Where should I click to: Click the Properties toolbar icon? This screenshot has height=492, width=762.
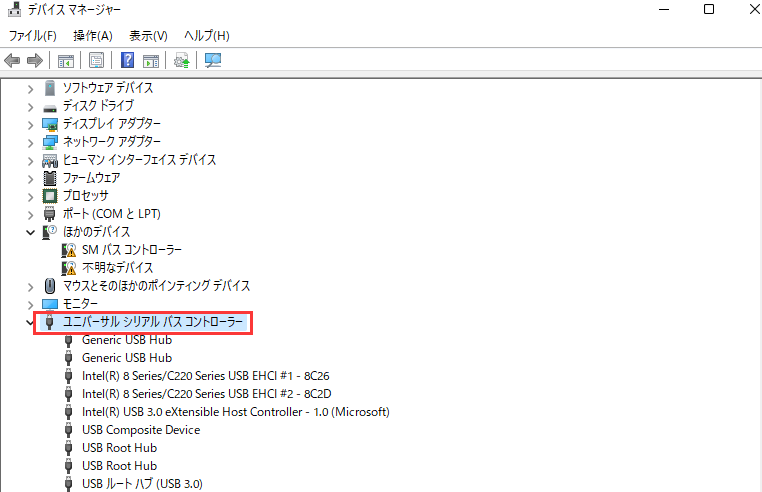point(96,60)
